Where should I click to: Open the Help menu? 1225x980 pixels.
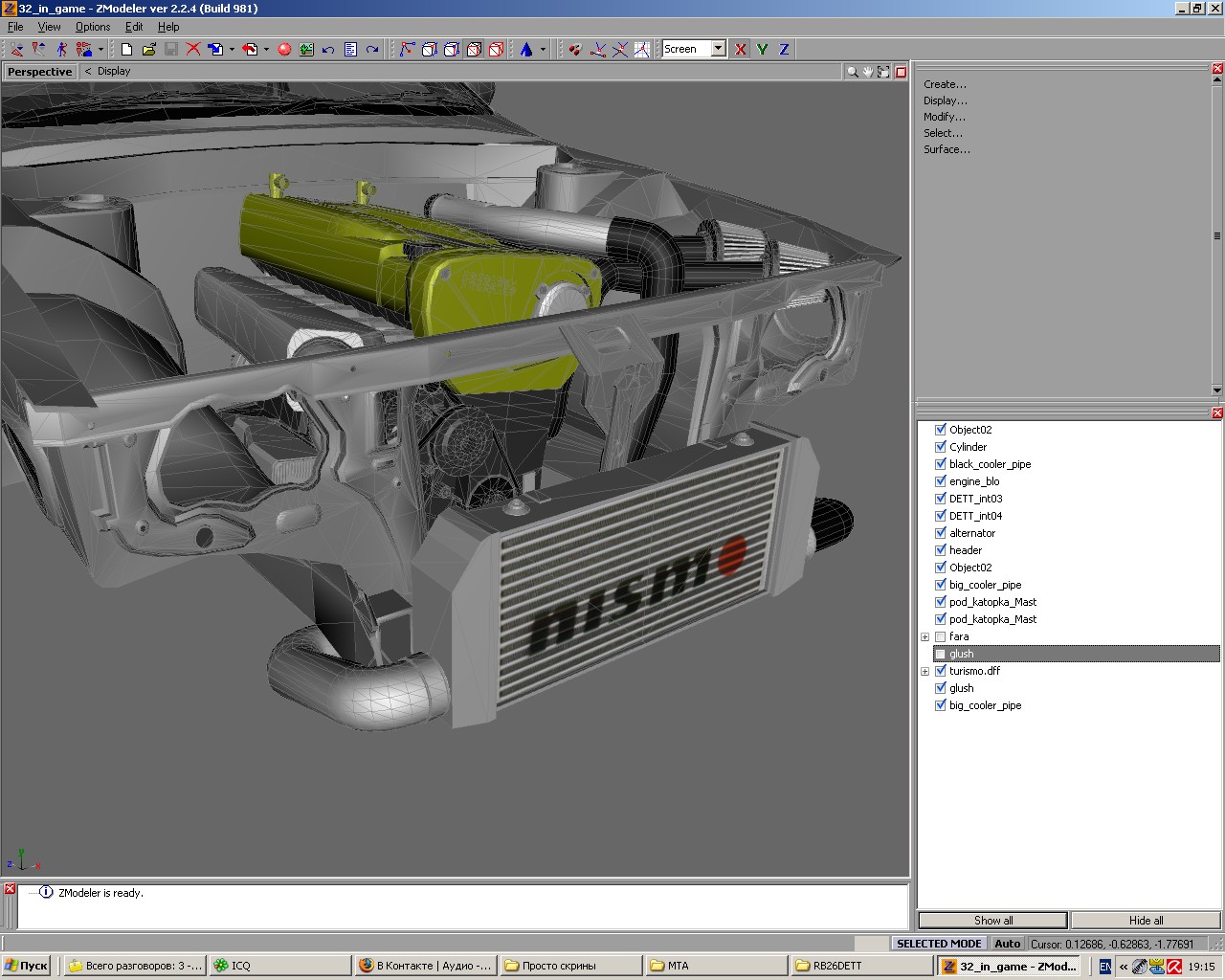(168, 27)
